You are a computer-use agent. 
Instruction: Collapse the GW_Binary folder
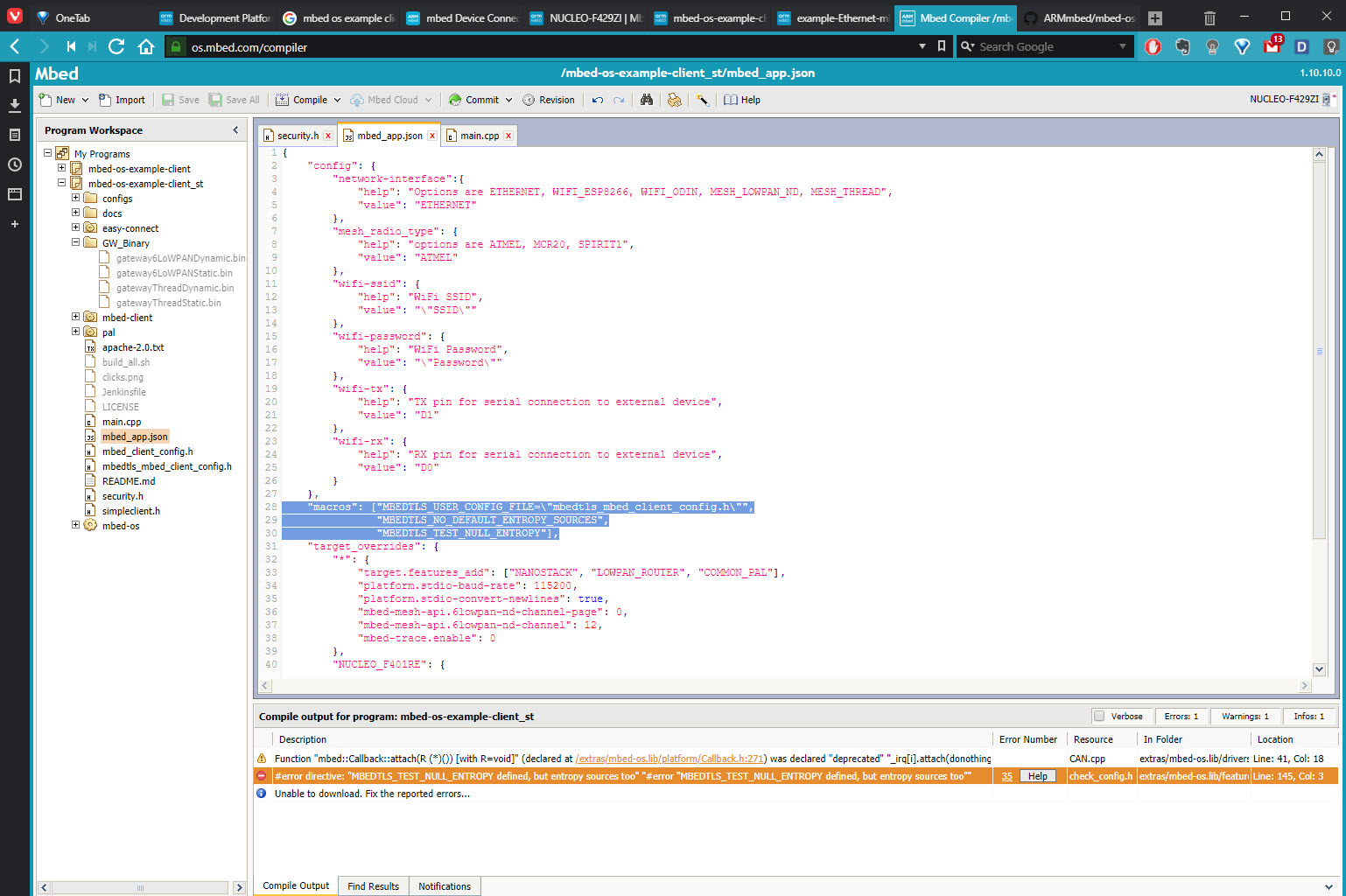[75, 242]
